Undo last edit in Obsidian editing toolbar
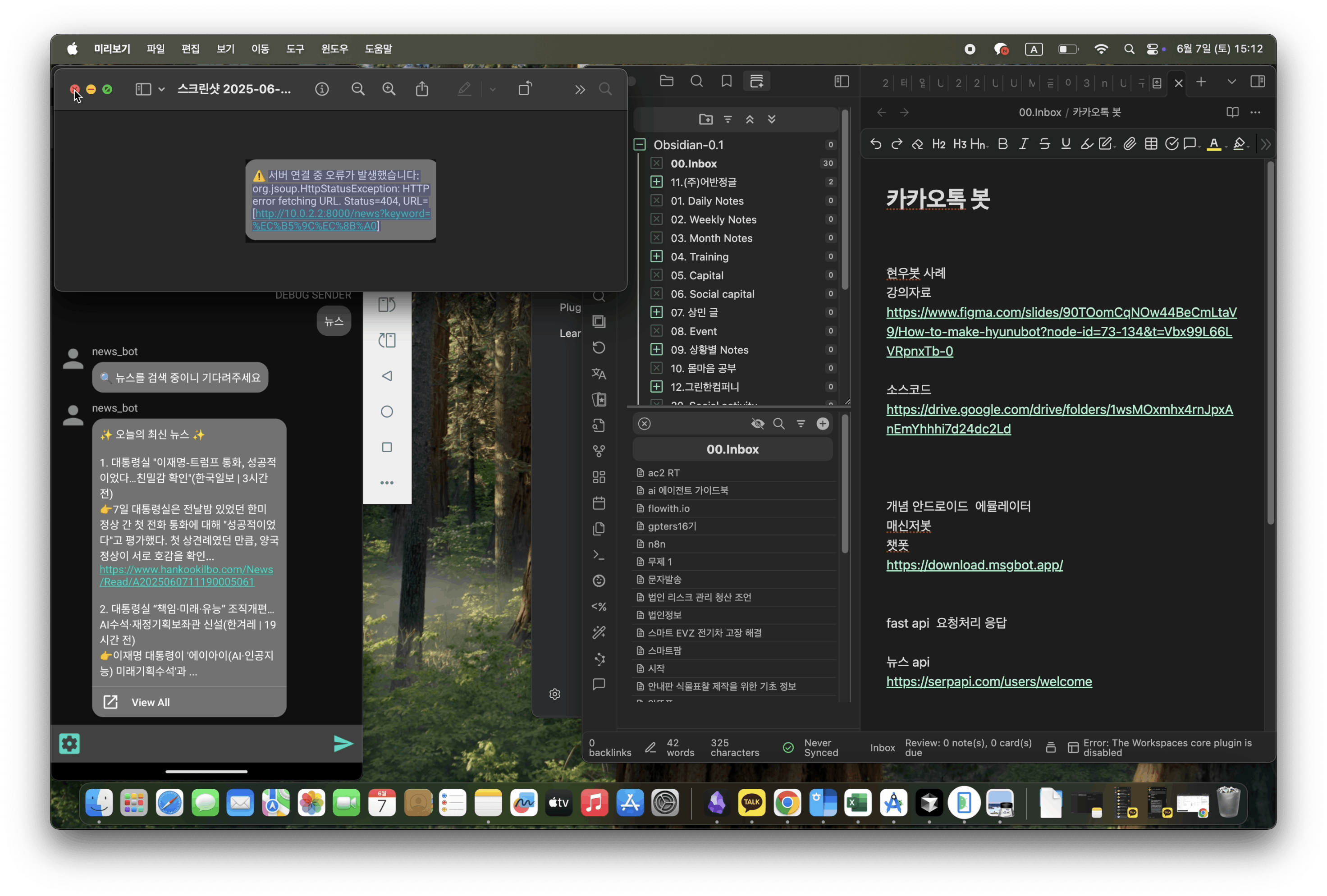The width and height of the screenshot is (1327, 896). pos(875,144)
